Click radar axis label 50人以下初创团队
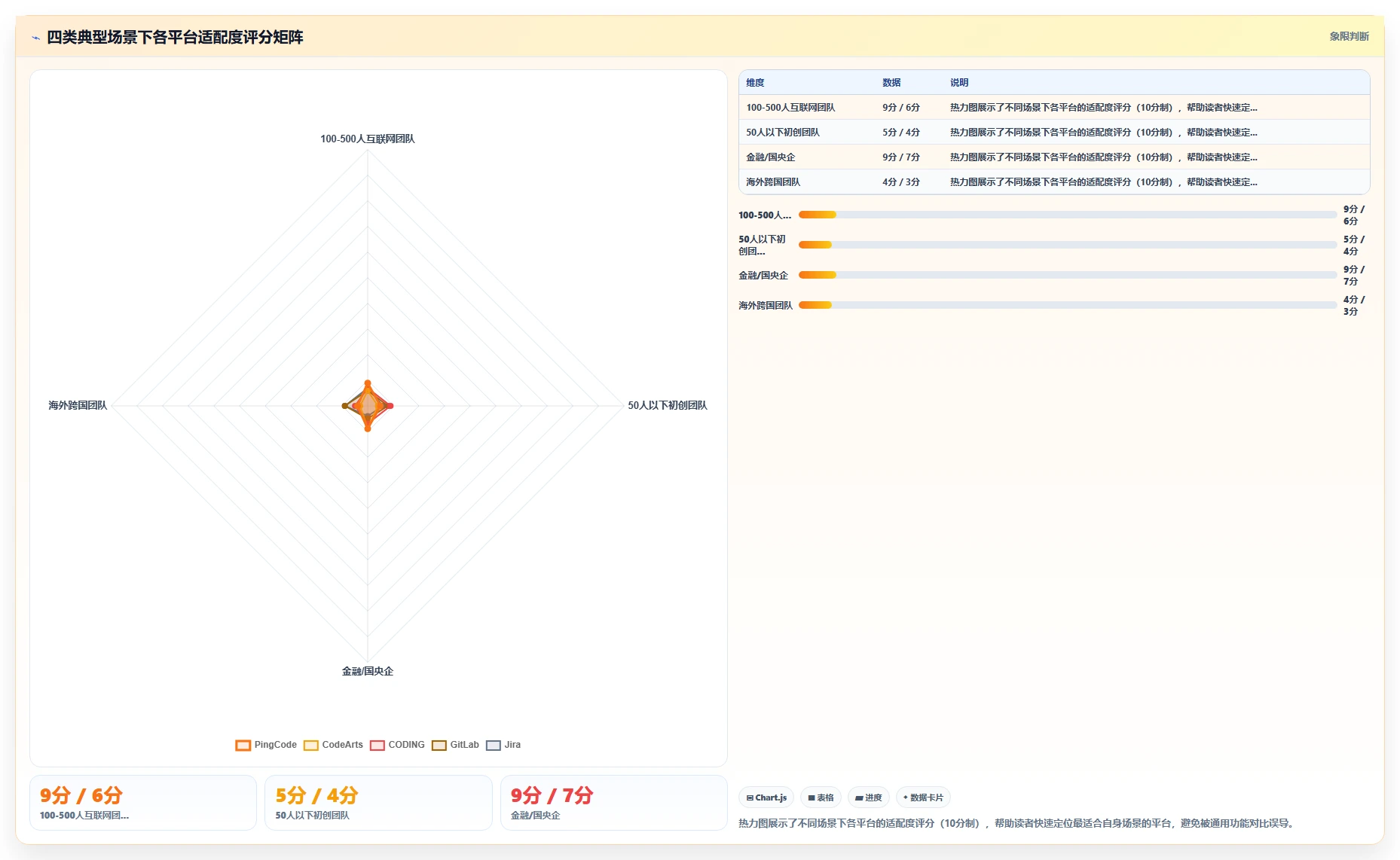The width and height of the screenshot is (1400, 860). tap(668, 406)
